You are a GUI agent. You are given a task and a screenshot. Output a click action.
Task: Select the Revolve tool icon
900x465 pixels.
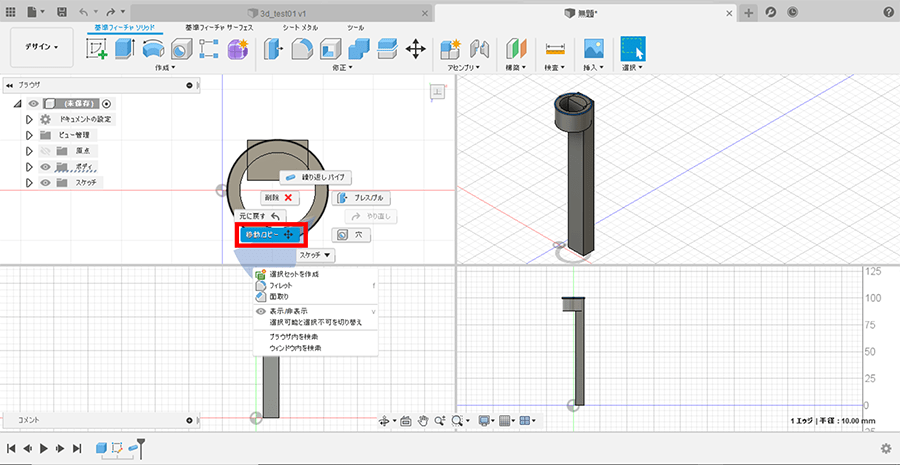[x=153, y=48]
